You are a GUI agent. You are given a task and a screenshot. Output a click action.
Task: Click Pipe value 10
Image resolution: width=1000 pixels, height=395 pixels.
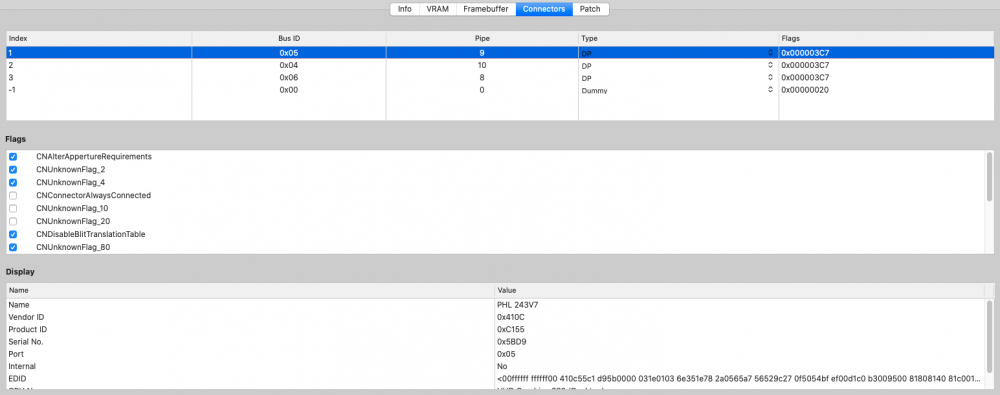(x=482, y=65)
